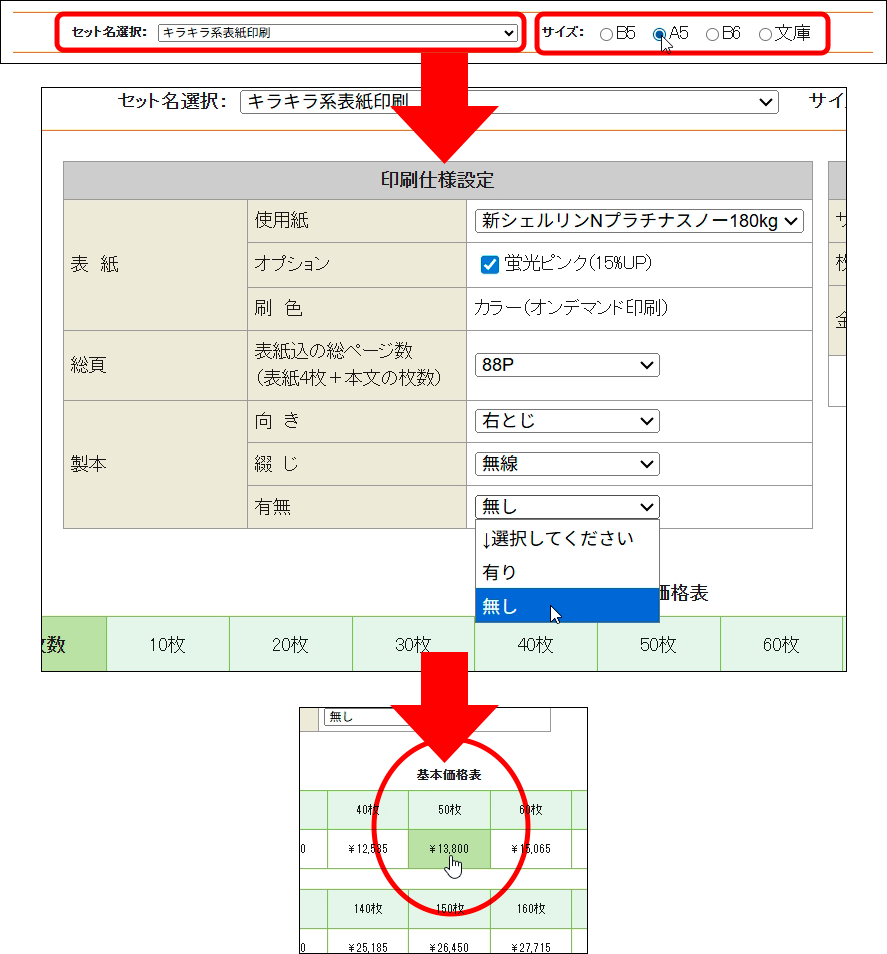887x954 pixels.
Task: Open the 向き 右とじ dropdown
Action: click(x=567, y=421)
